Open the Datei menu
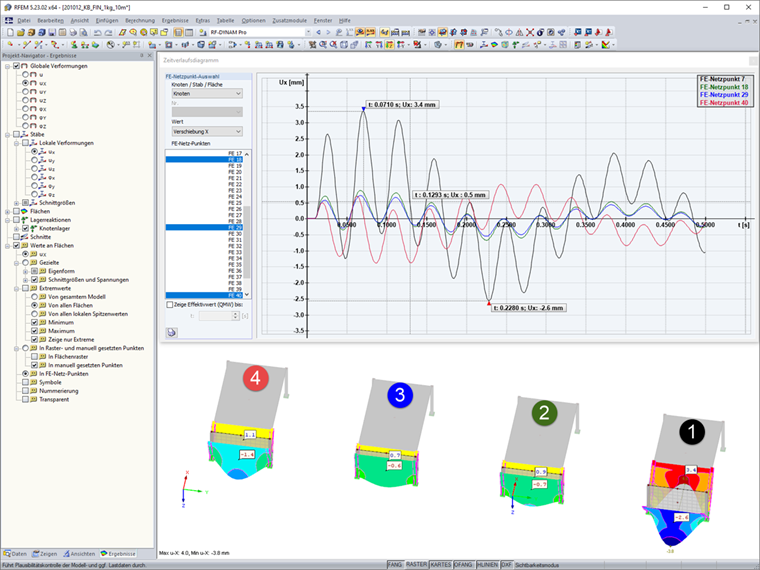Screen dimensions: 760x570 (24, 20)
